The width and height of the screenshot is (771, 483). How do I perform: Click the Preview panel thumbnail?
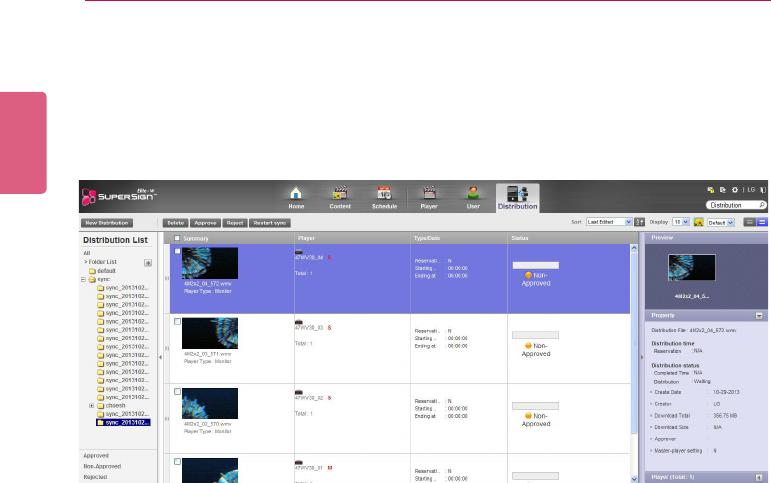(691, 268)
